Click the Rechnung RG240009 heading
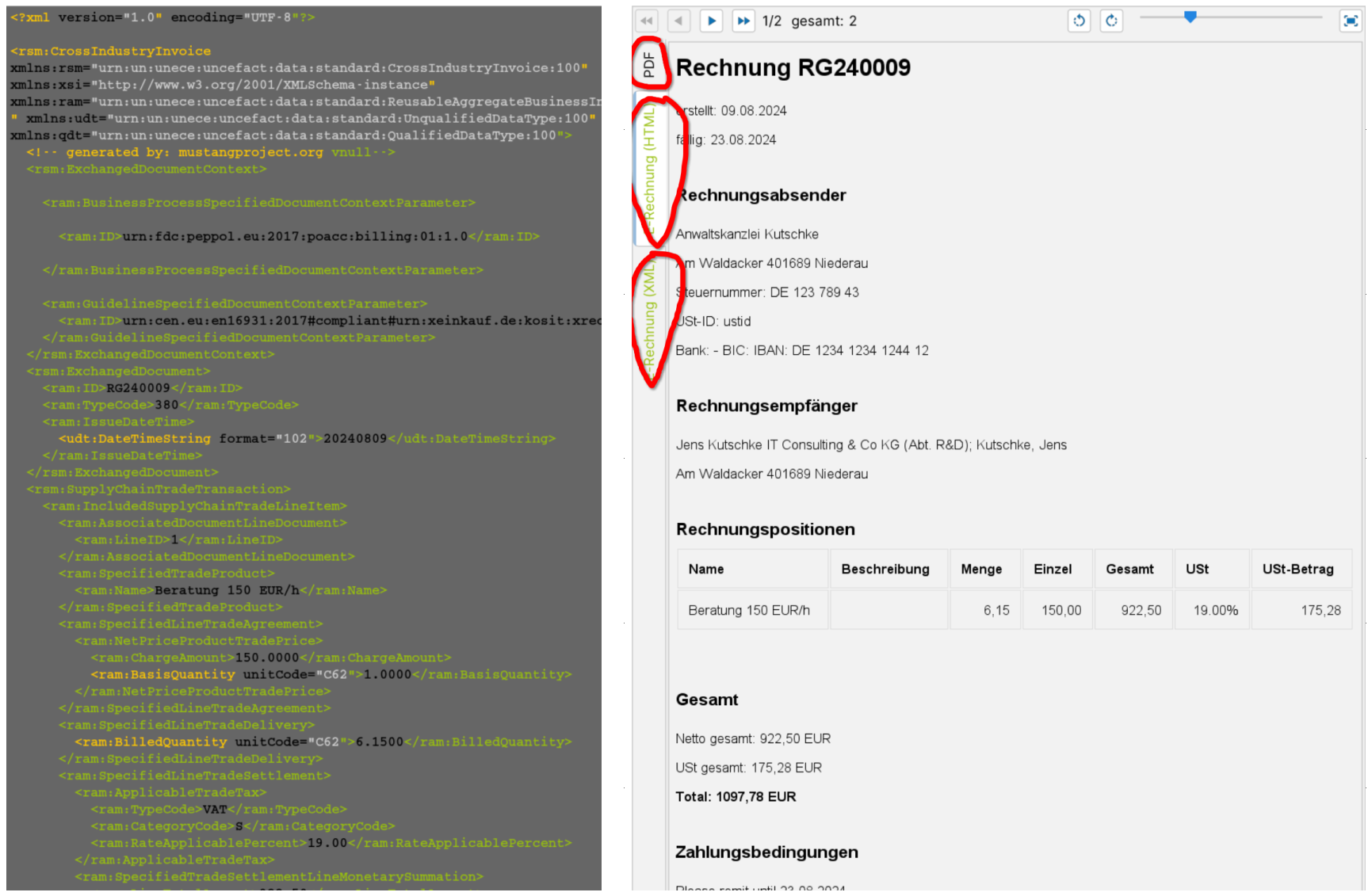 pos(793,68)
